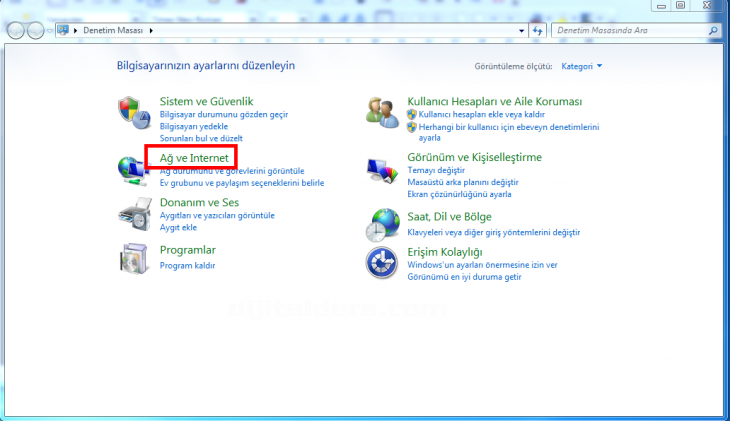Expand the Denetim Masası breadcrumb arrow
Image resolution: width=730 pixels, height=421 pixels.
tap(152, 31)
